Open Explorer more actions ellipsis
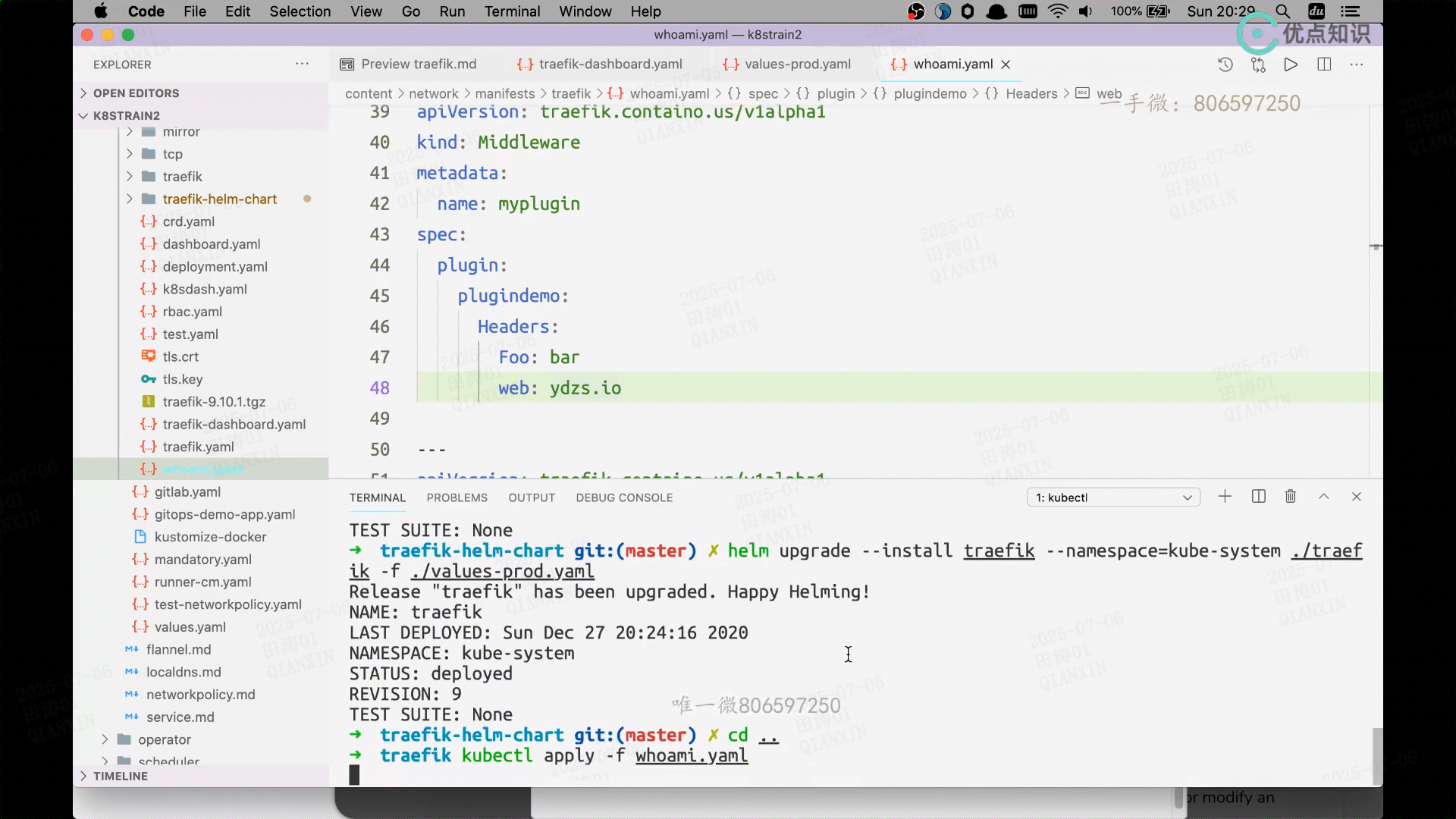The width and height of the screenshot is (1456, 819). coord(302,64)
